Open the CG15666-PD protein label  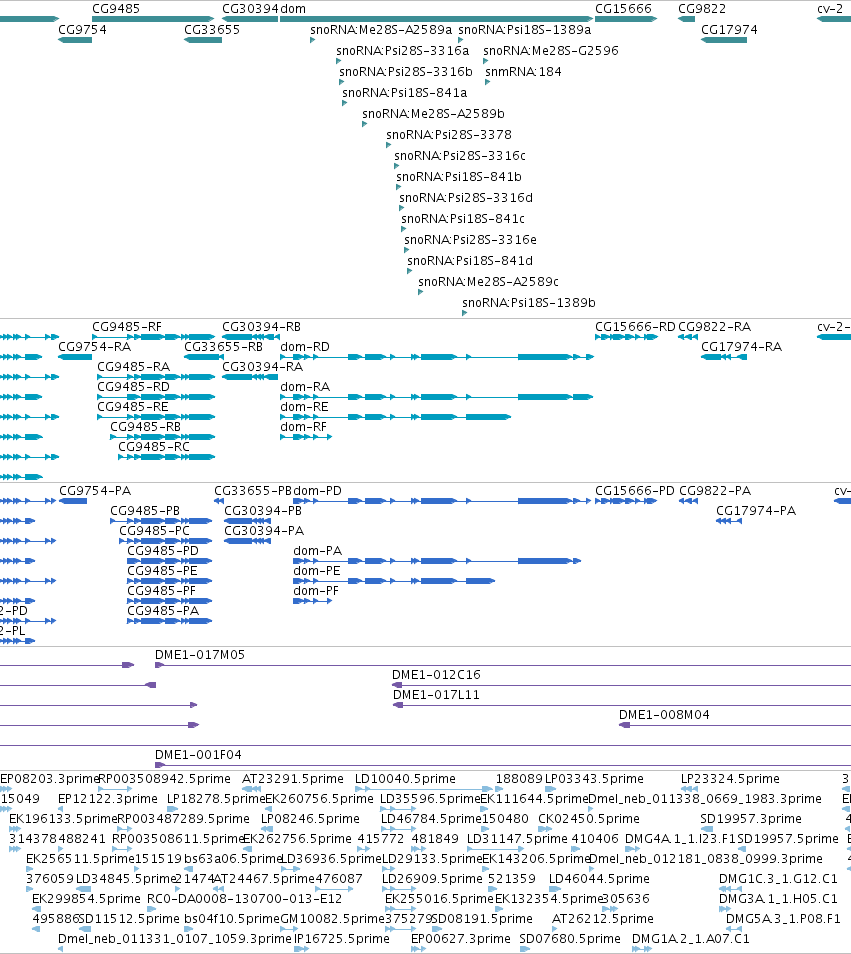(x=634, y=490)
